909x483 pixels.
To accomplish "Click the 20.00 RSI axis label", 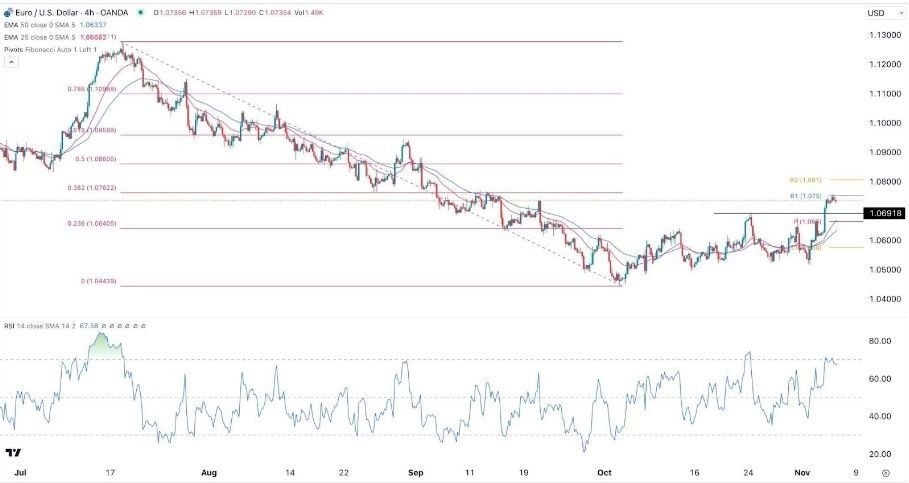I will pos(880,454).
